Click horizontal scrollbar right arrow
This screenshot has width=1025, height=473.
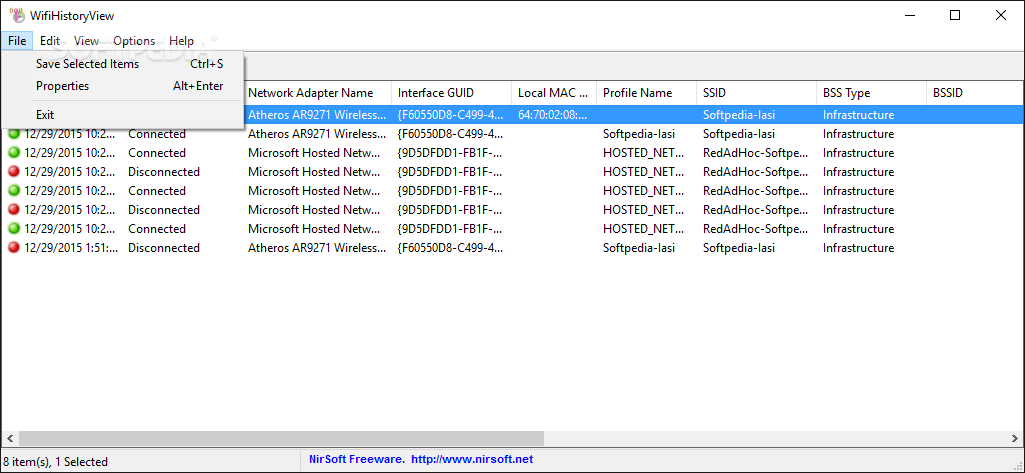point(1015,438)
